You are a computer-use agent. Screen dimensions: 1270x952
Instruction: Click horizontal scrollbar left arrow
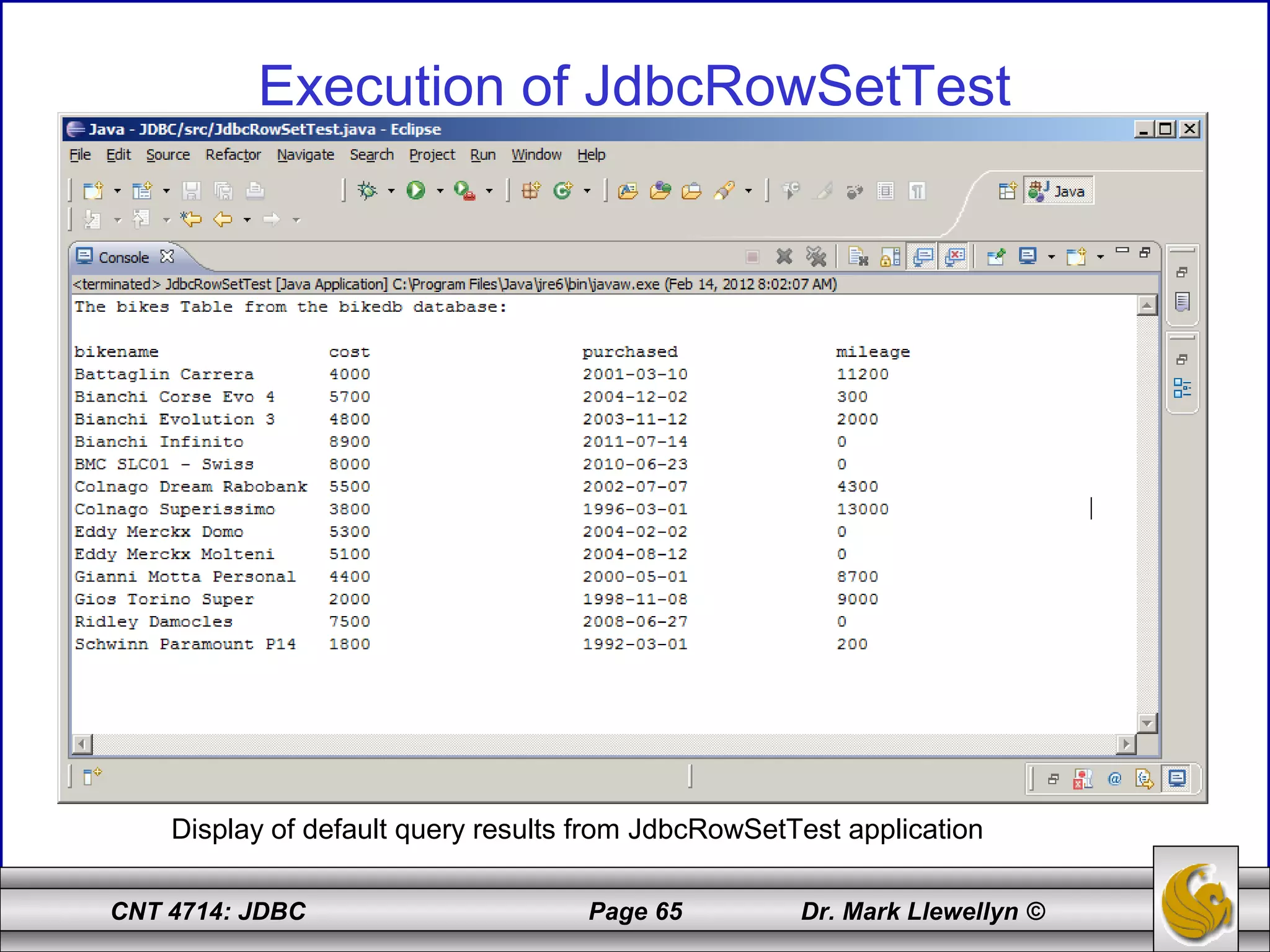[x=82, y=744]
